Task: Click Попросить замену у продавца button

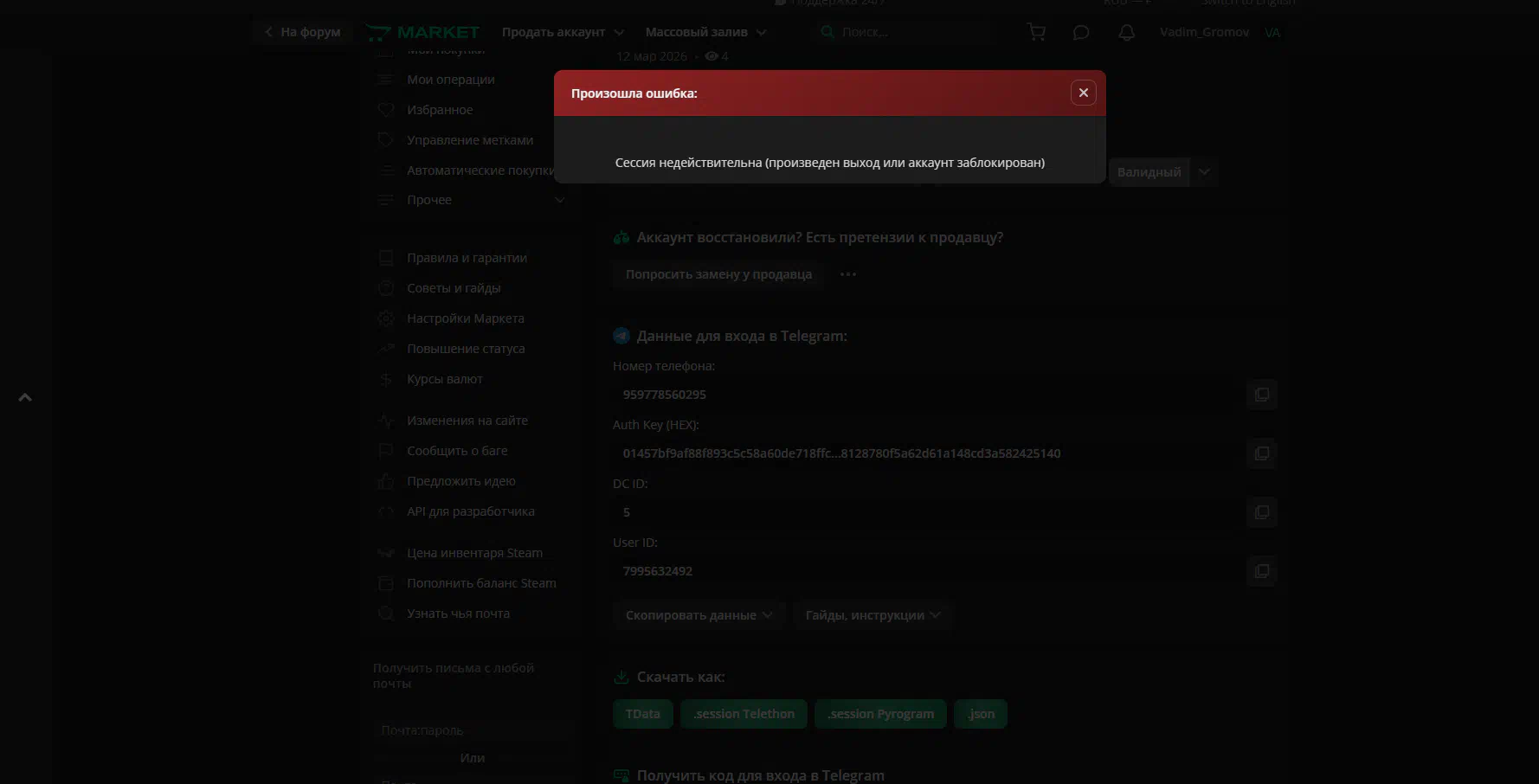Action: [x=718, y=274]
